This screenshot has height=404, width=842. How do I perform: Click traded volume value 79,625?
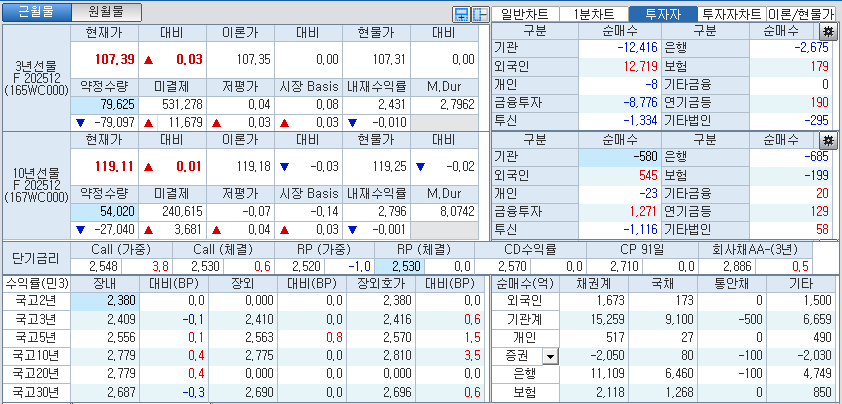117,104
